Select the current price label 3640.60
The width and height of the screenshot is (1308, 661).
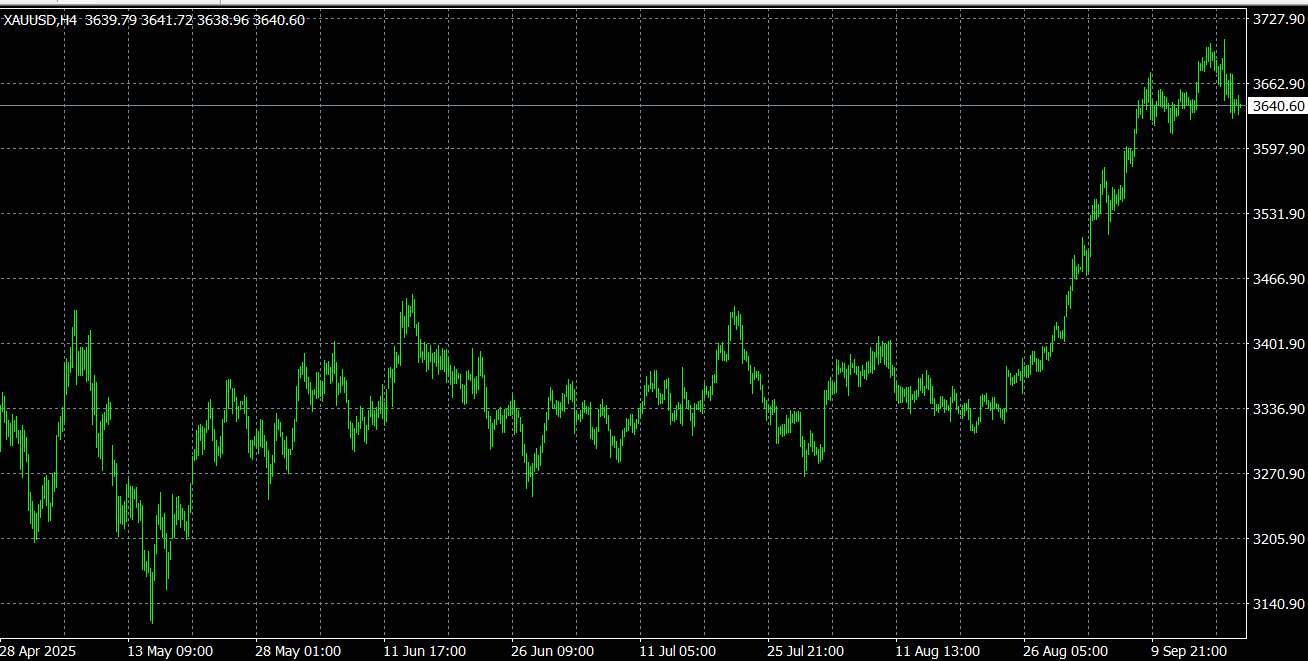pyautogui.click(x=1278, y=106)
